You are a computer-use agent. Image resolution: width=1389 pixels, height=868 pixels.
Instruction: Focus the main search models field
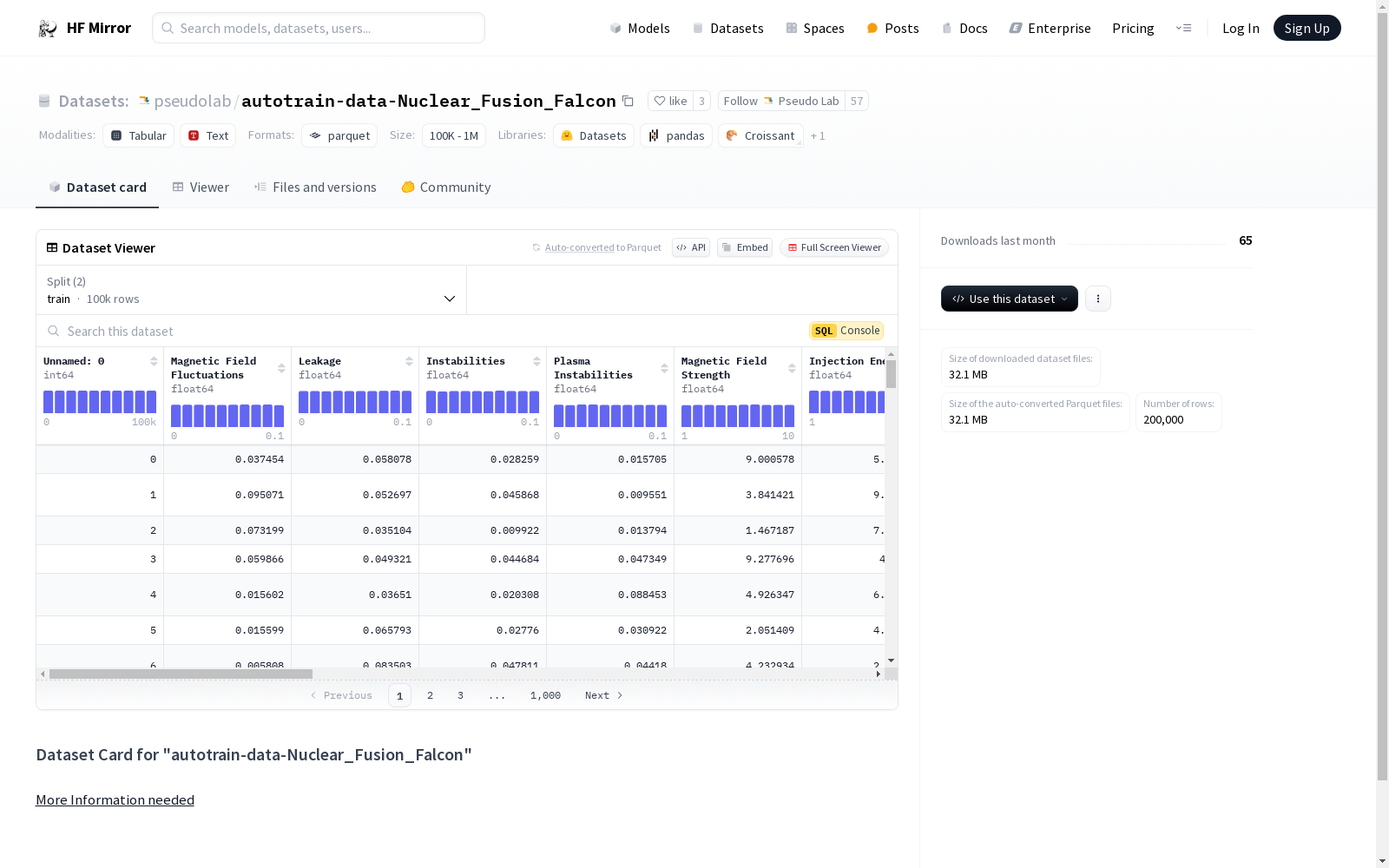319,28
